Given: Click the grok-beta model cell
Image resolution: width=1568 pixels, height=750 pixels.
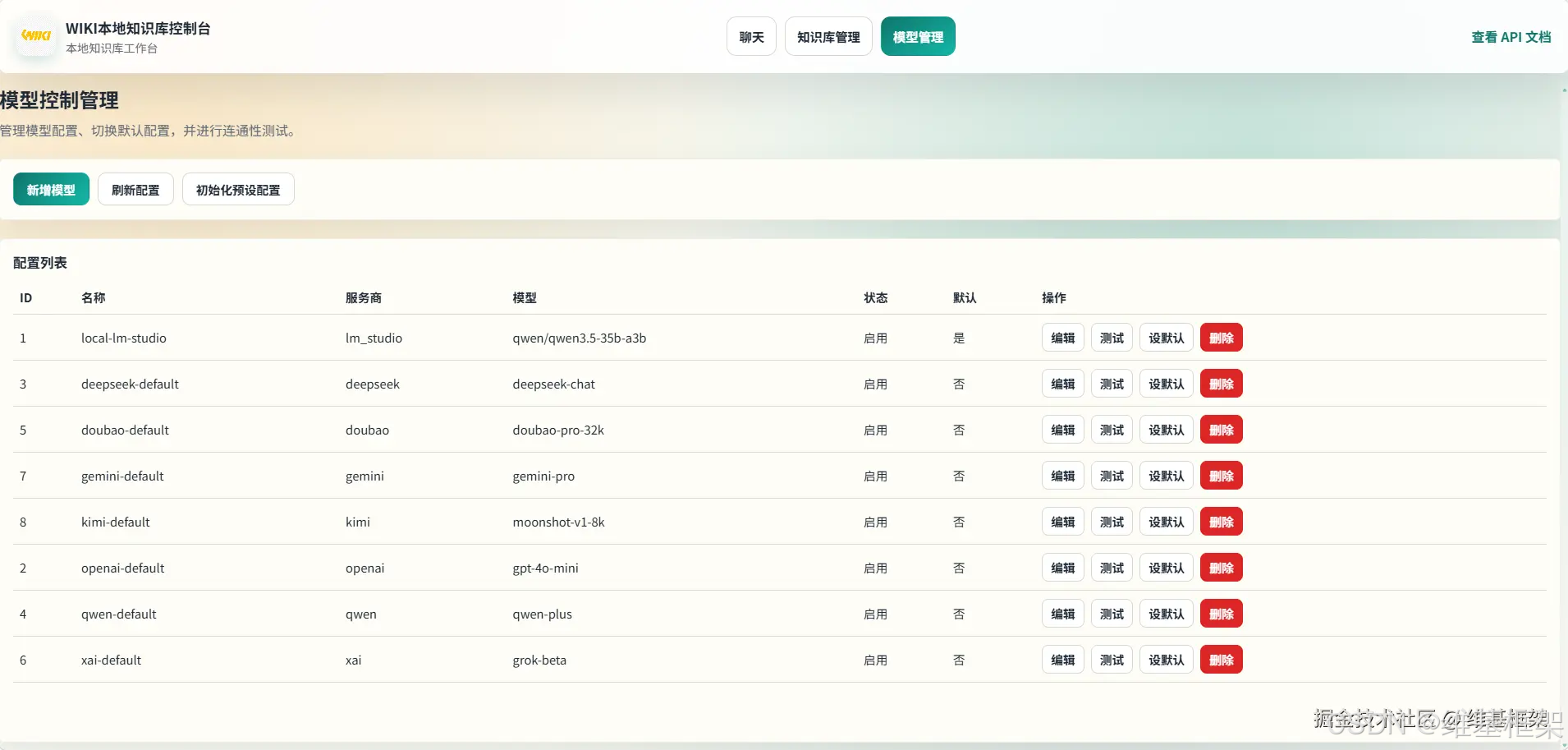Looking at the screenshot, I should click(x=539, y=660).
